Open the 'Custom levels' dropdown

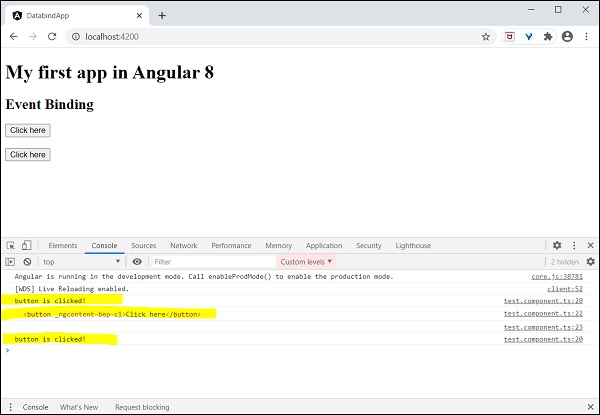click(306, 262)
